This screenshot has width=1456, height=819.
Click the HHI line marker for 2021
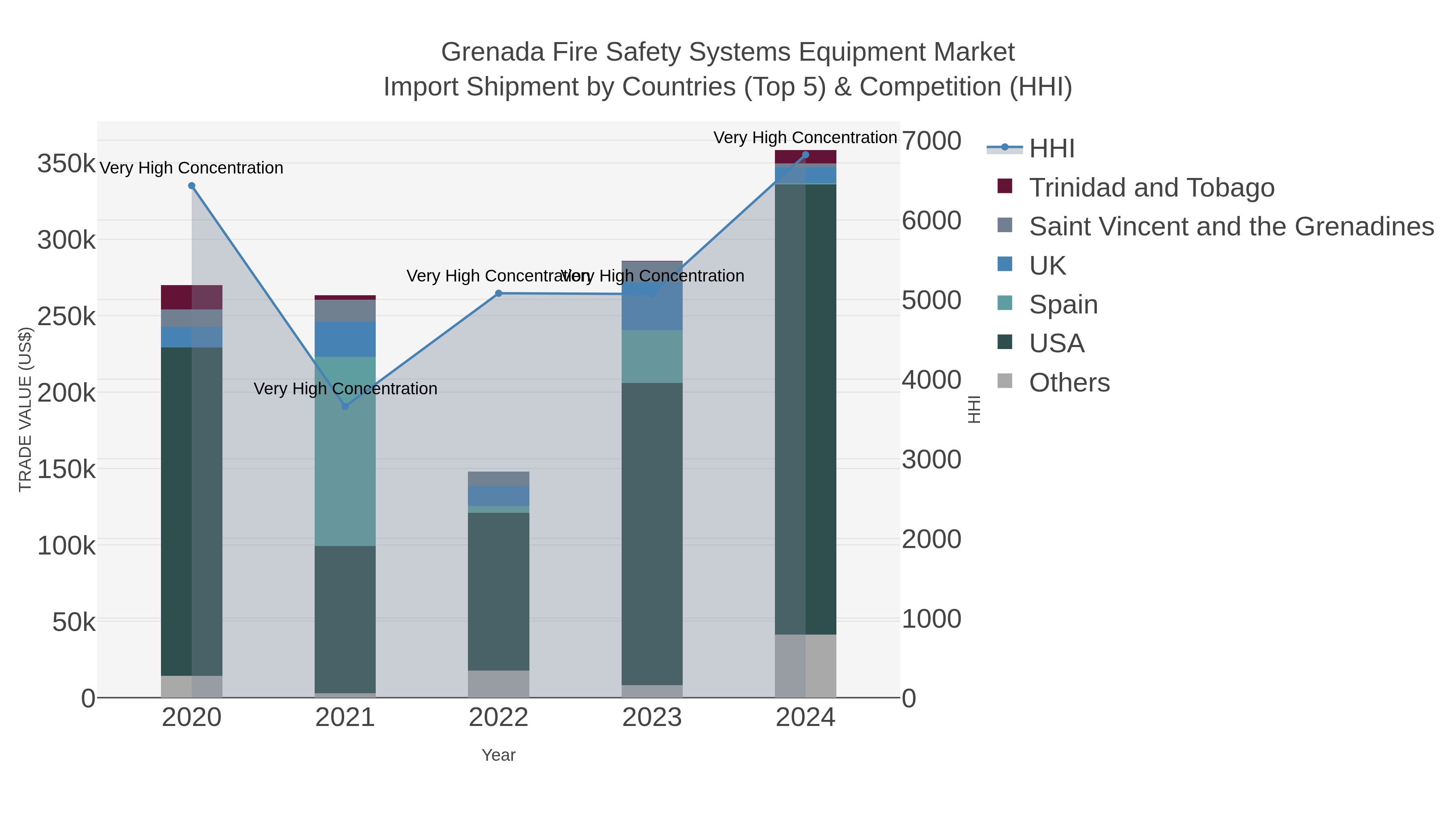tap(345, 406)
